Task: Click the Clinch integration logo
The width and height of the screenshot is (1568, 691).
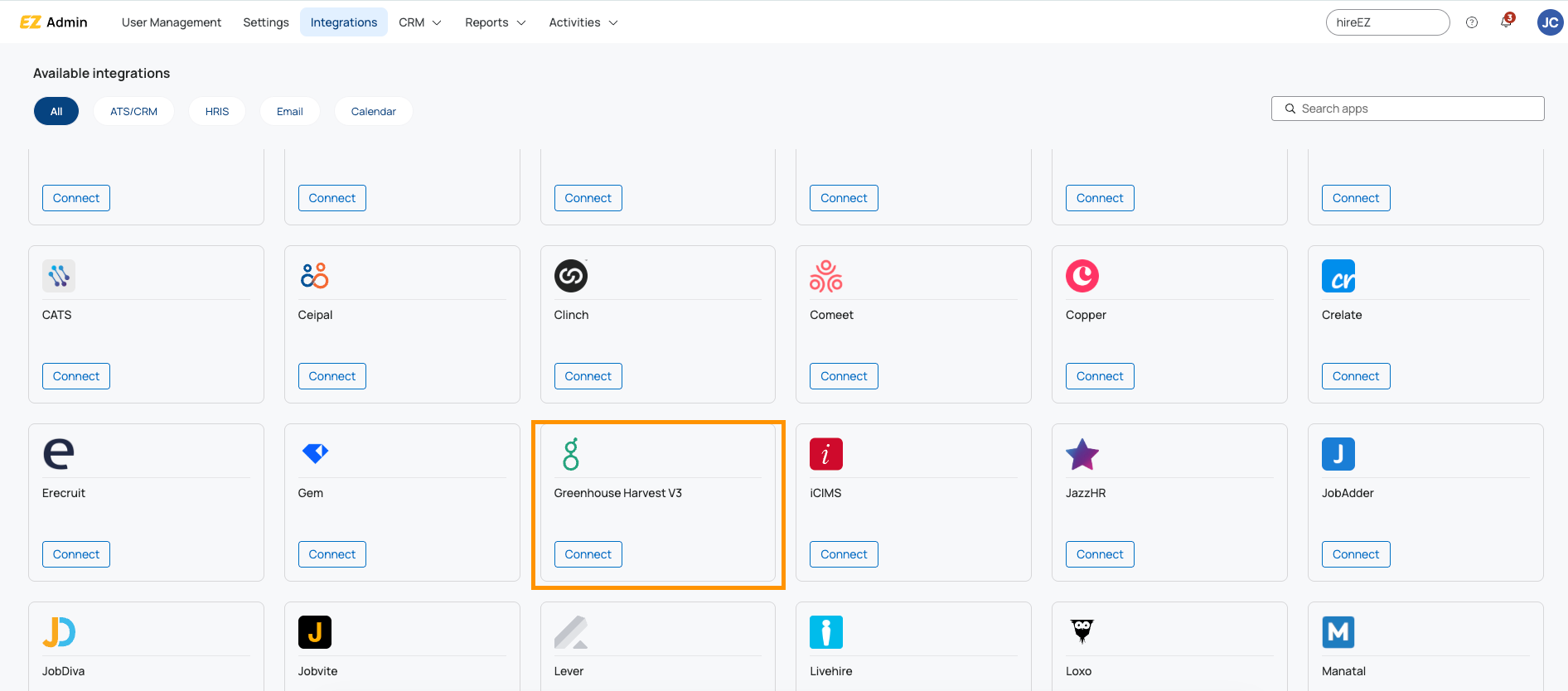Action: (x=571, y=276)
